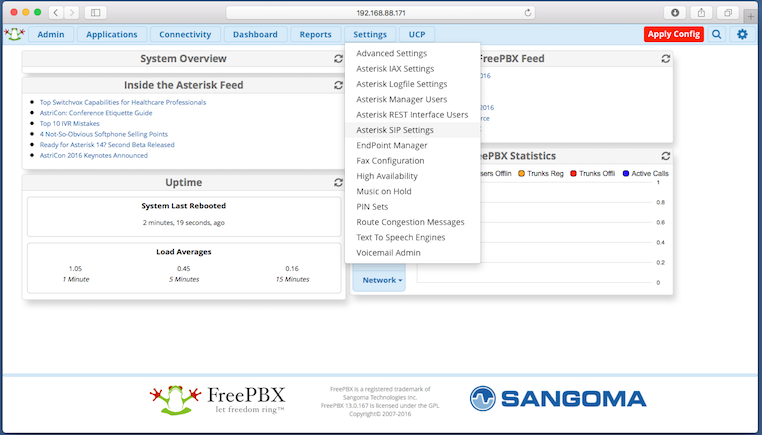Open Ready for Asterisk 14? Second Beta link

(x=107, y=145)
